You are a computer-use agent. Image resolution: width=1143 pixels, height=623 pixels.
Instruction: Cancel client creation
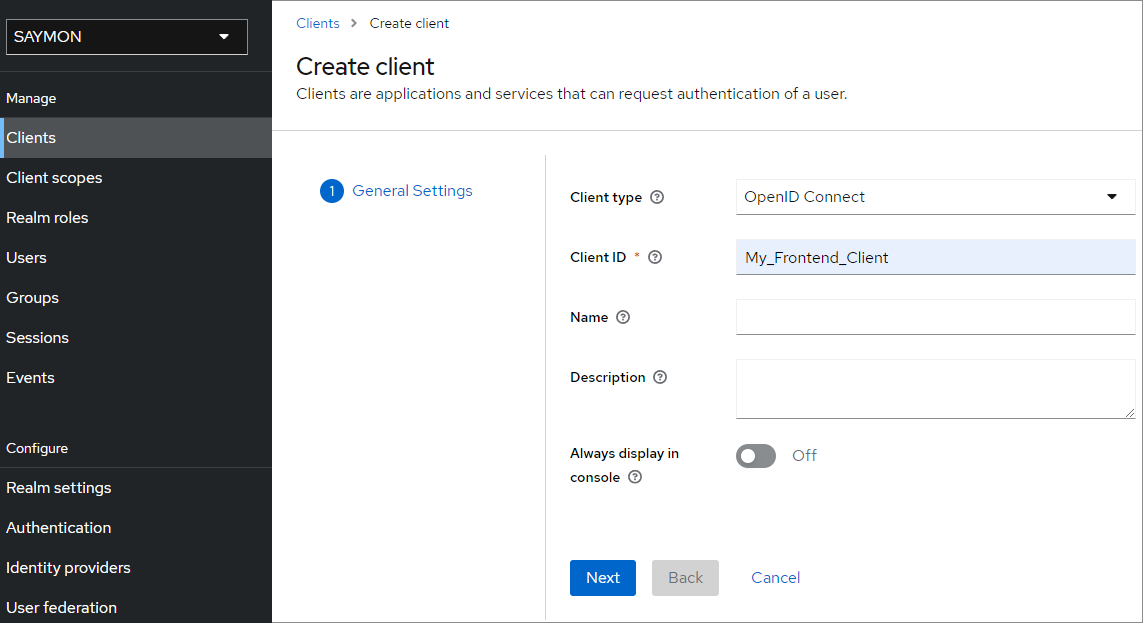776,578
